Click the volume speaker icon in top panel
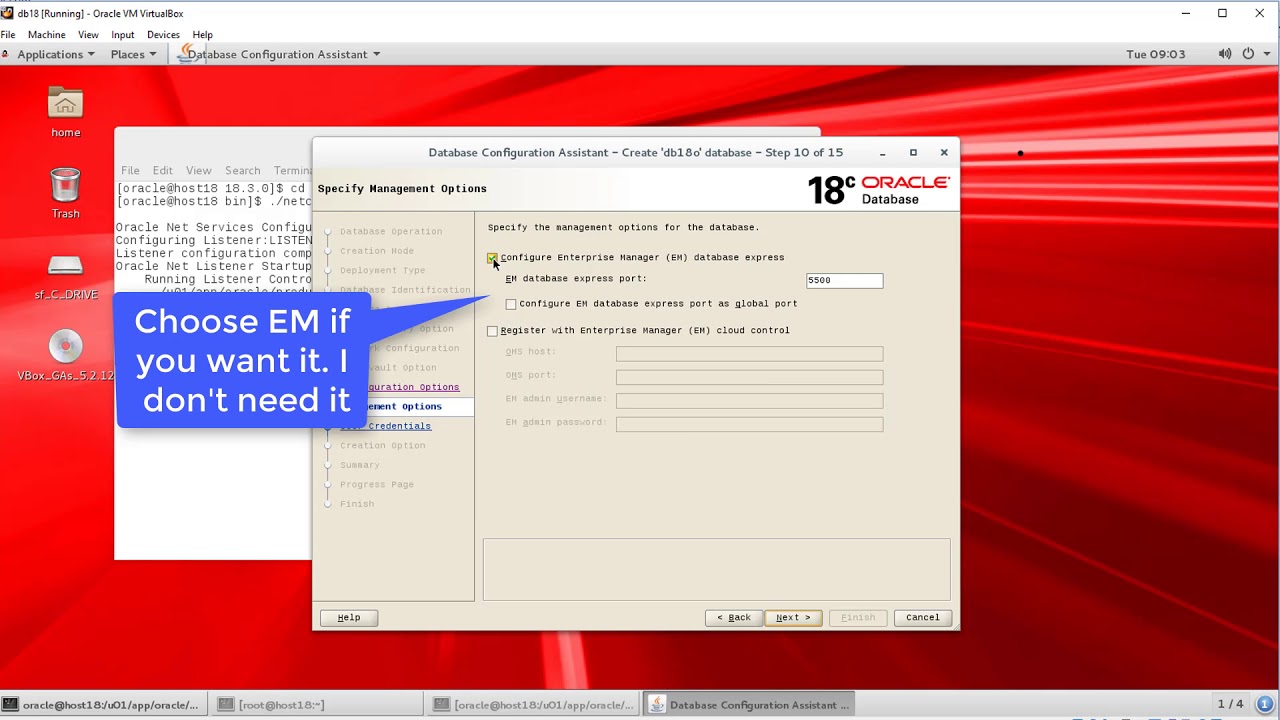The image size is (1280, 720). pyautogui.click(x=1225, y=54)
